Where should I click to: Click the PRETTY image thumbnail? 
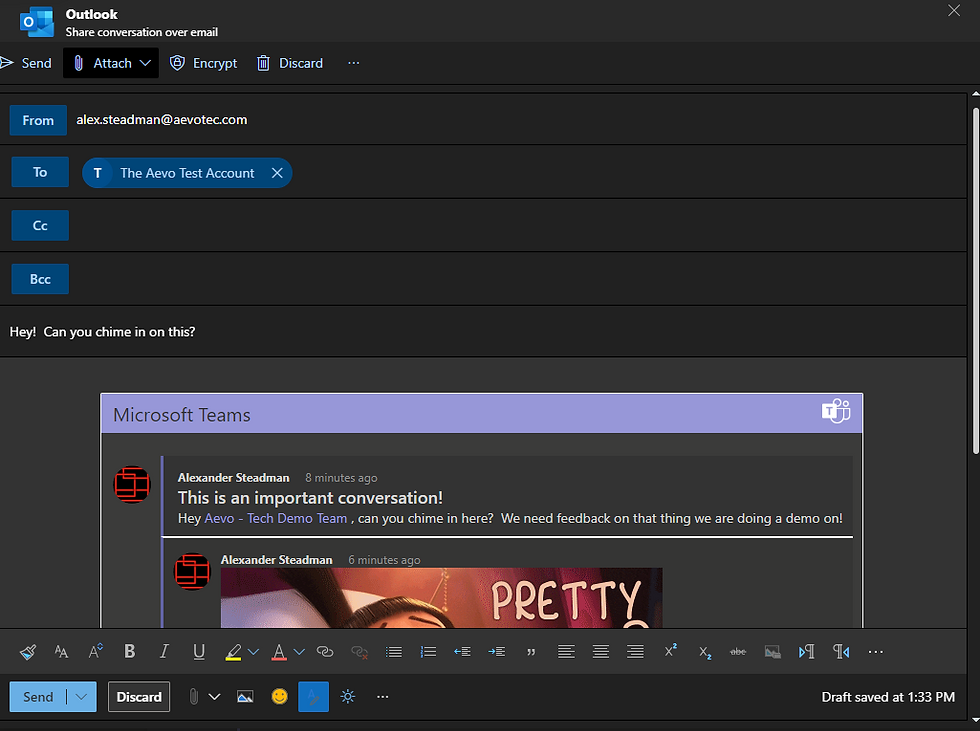click(441, 598)
